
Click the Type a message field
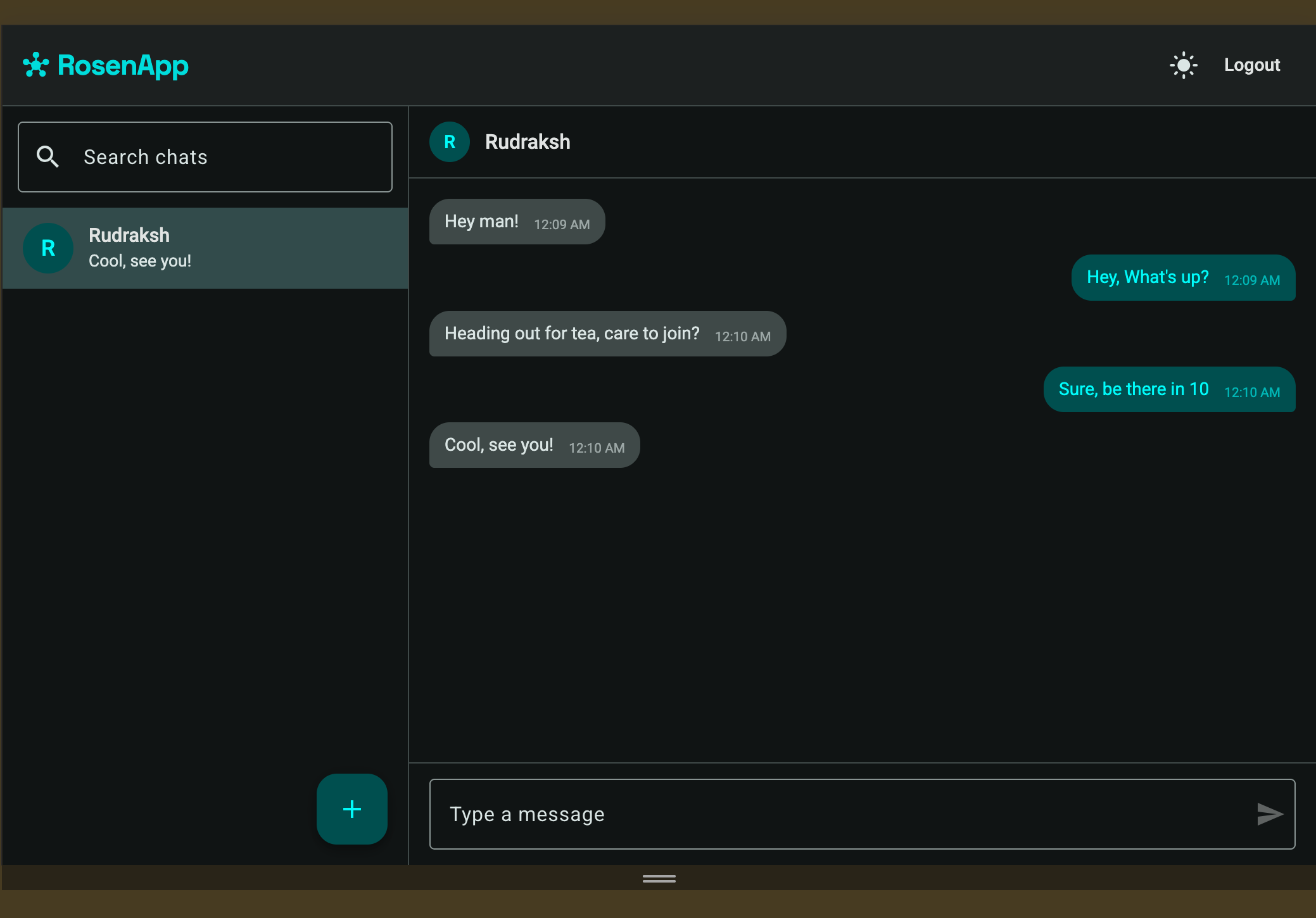836,814
